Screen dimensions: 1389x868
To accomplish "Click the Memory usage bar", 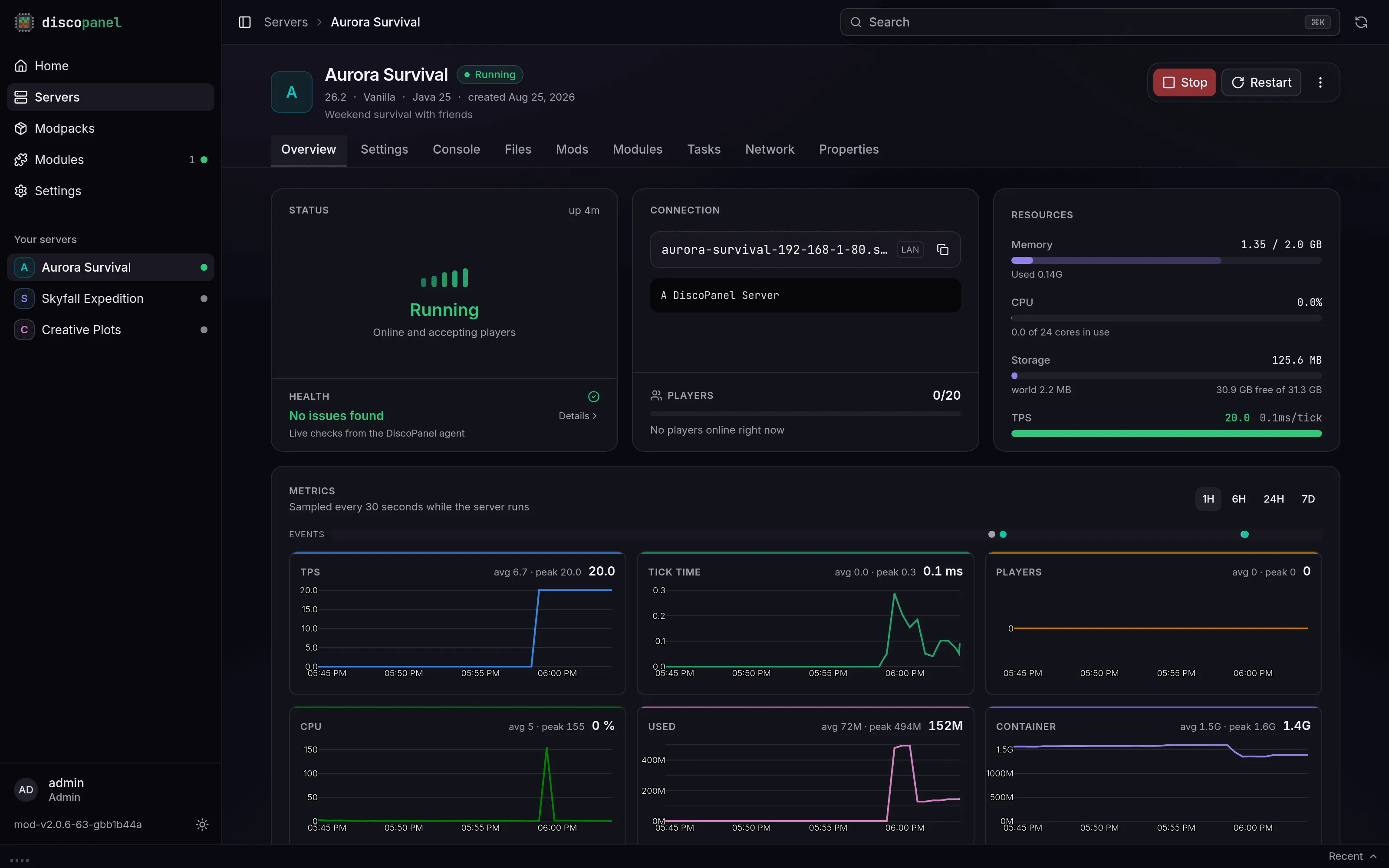I will coord(1166,261).
